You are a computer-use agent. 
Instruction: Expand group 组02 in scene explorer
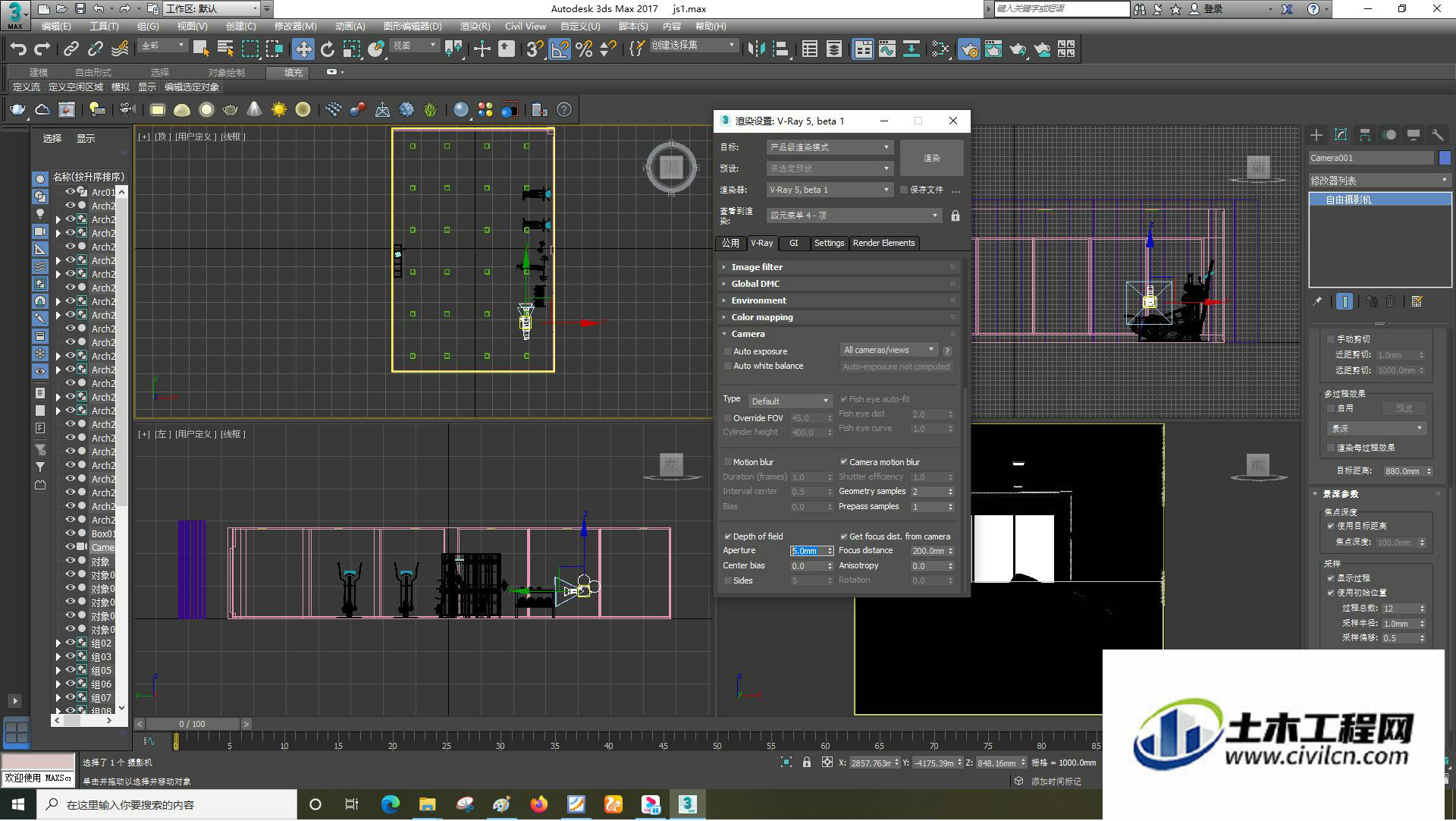point(58,643)
